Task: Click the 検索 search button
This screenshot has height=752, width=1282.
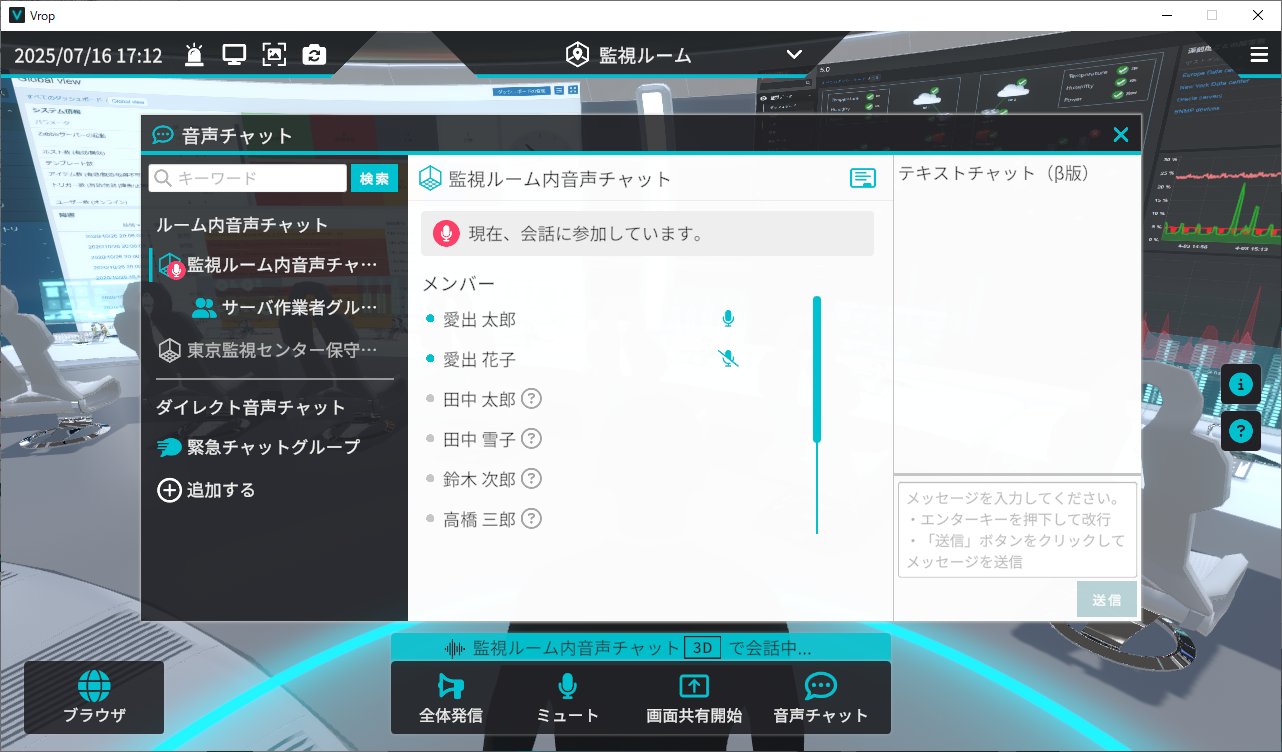Action: [374, 179]
